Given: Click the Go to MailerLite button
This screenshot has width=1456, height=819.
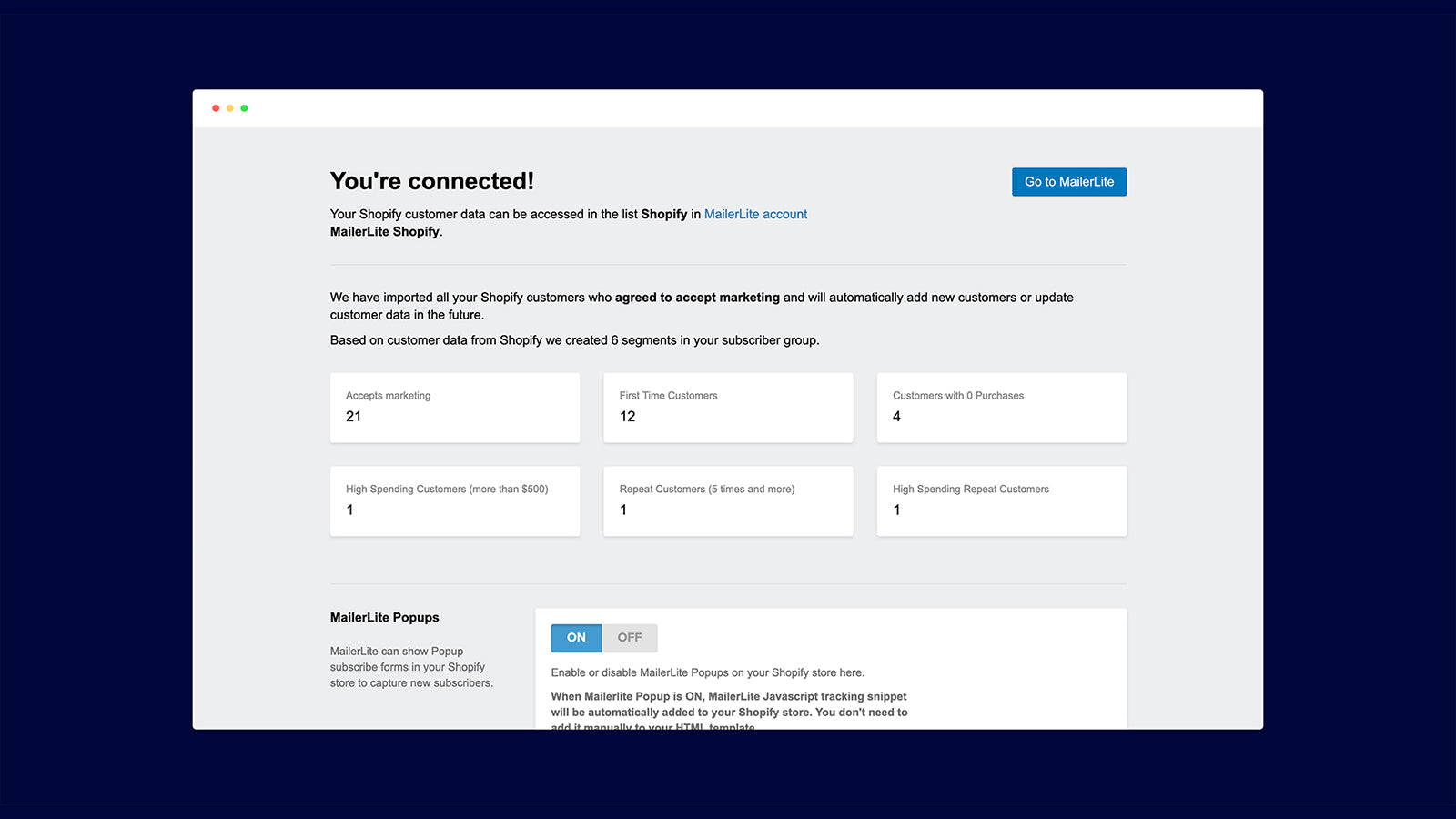Looking at the screenshot, I should [1068, 181].
